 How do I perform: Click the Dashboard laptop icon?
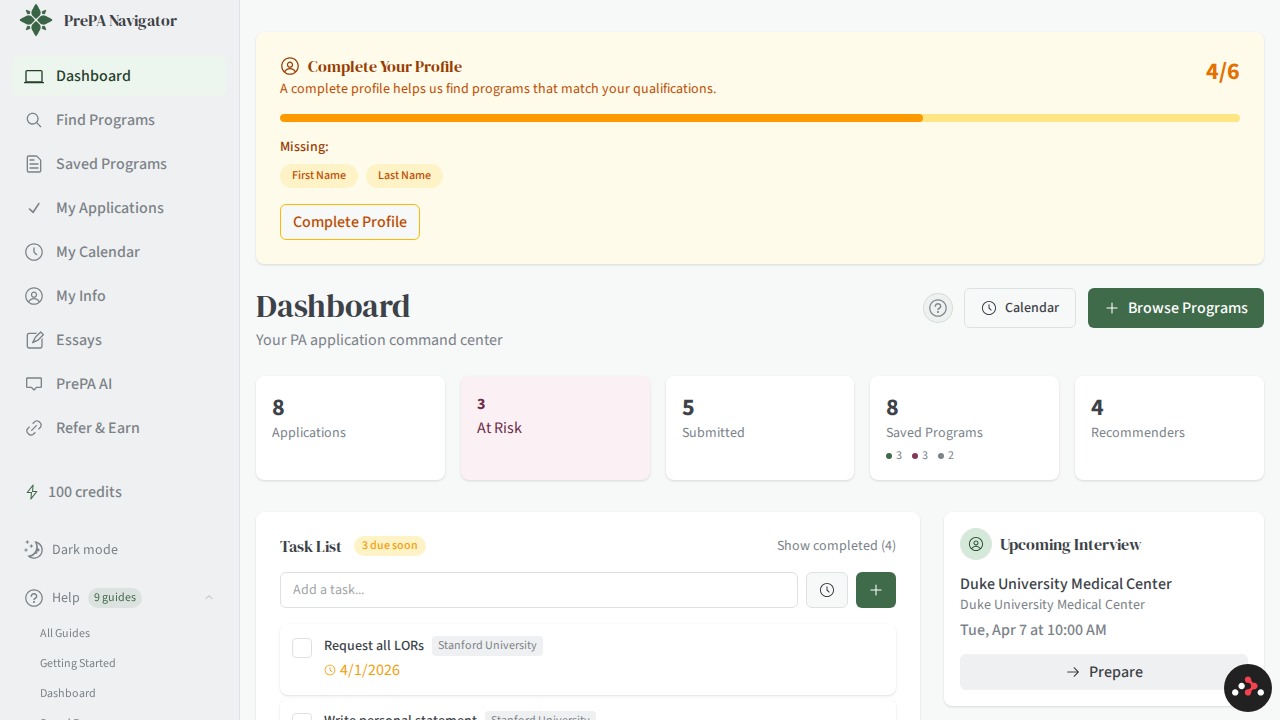34,76
